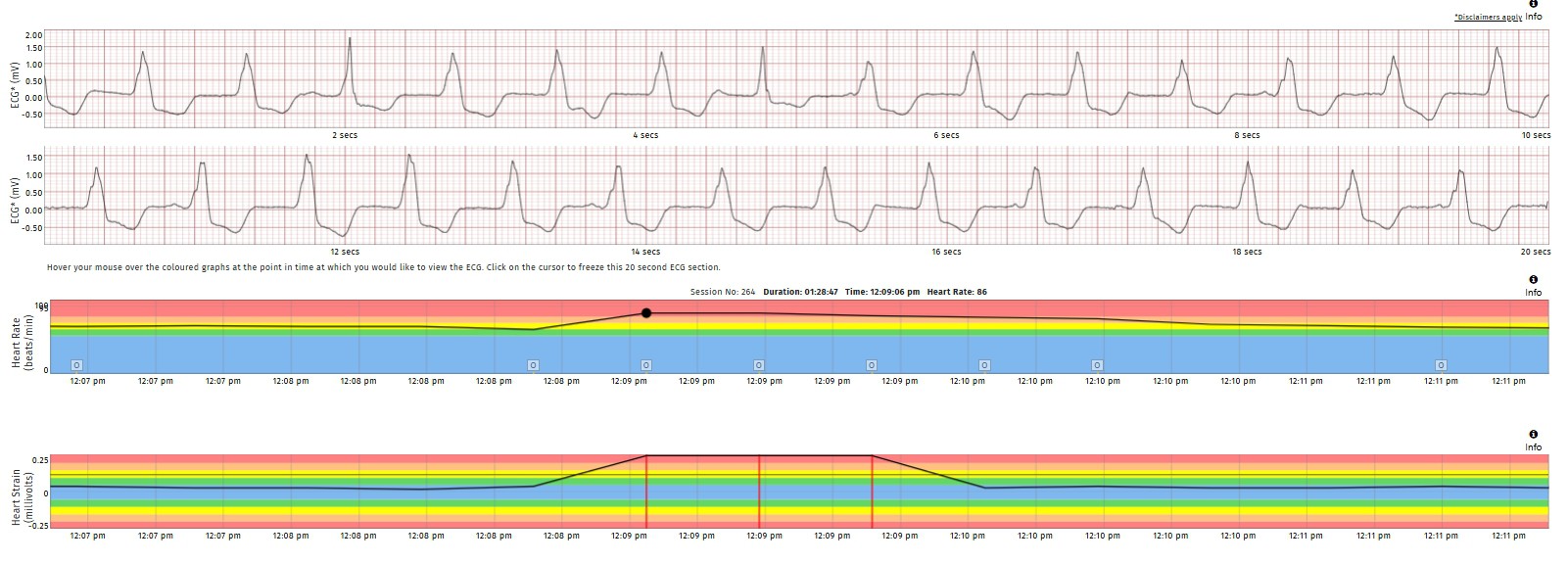Select the second event marker from the left
The height and width of the screenshot is (563, 1568).
(533, 365)
